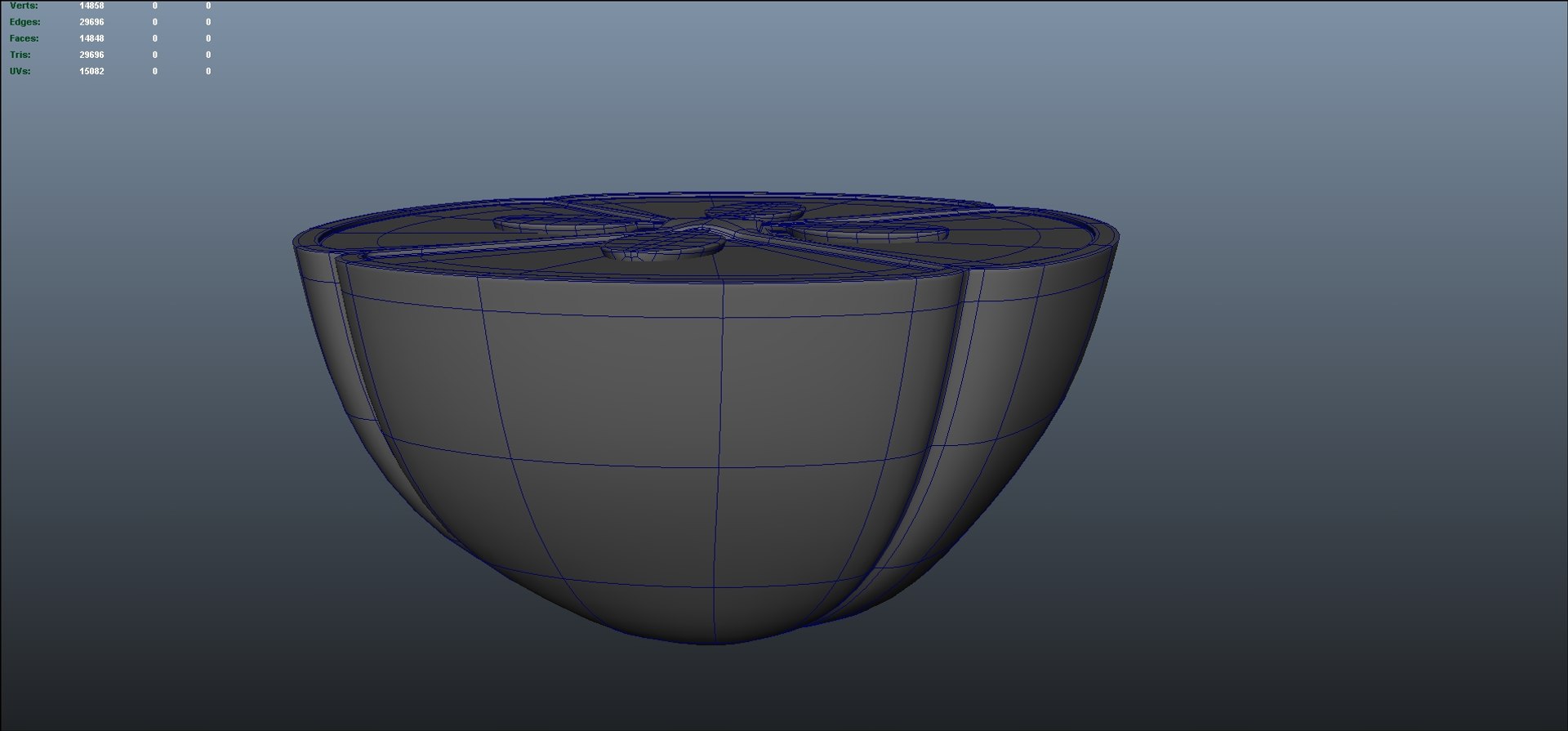Click the 29696 value in the Edges row

click(91, 22)
